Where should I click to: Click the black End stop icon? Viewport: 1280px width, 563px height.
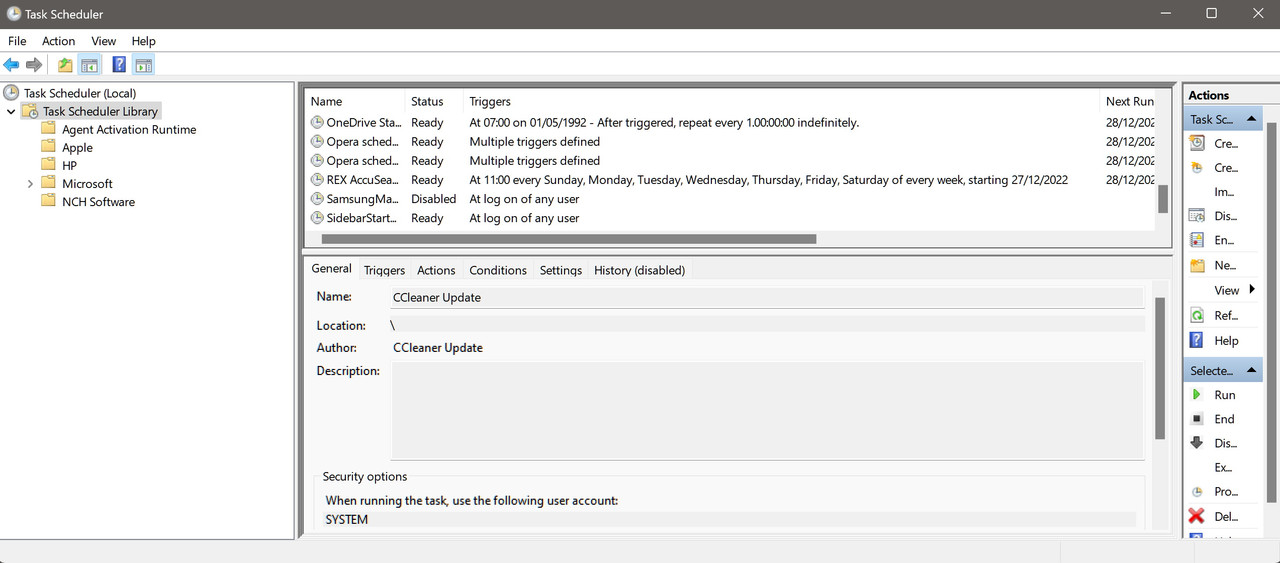(1197, 419)
